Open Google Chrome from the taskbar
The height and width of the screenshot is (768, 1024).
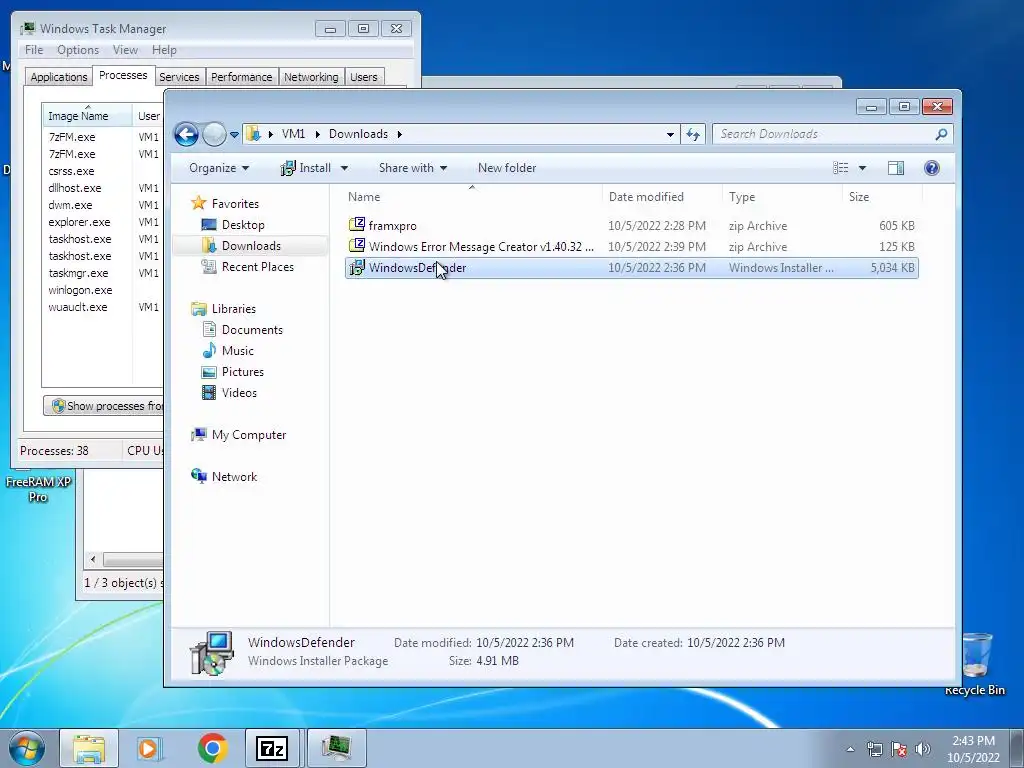[x=212, y=748]
